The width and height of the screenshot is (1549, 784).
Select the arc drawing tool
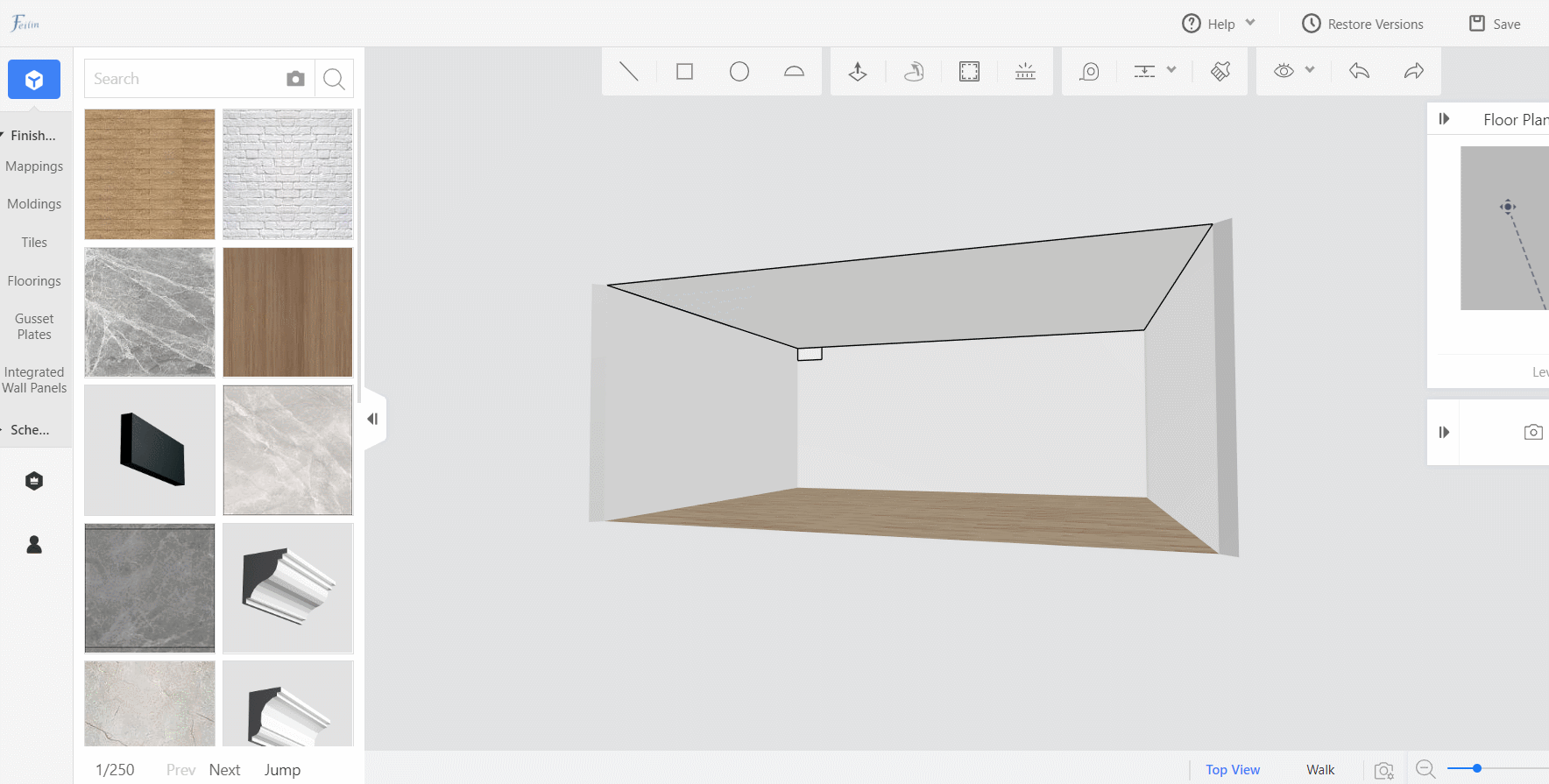coord(794,71)
